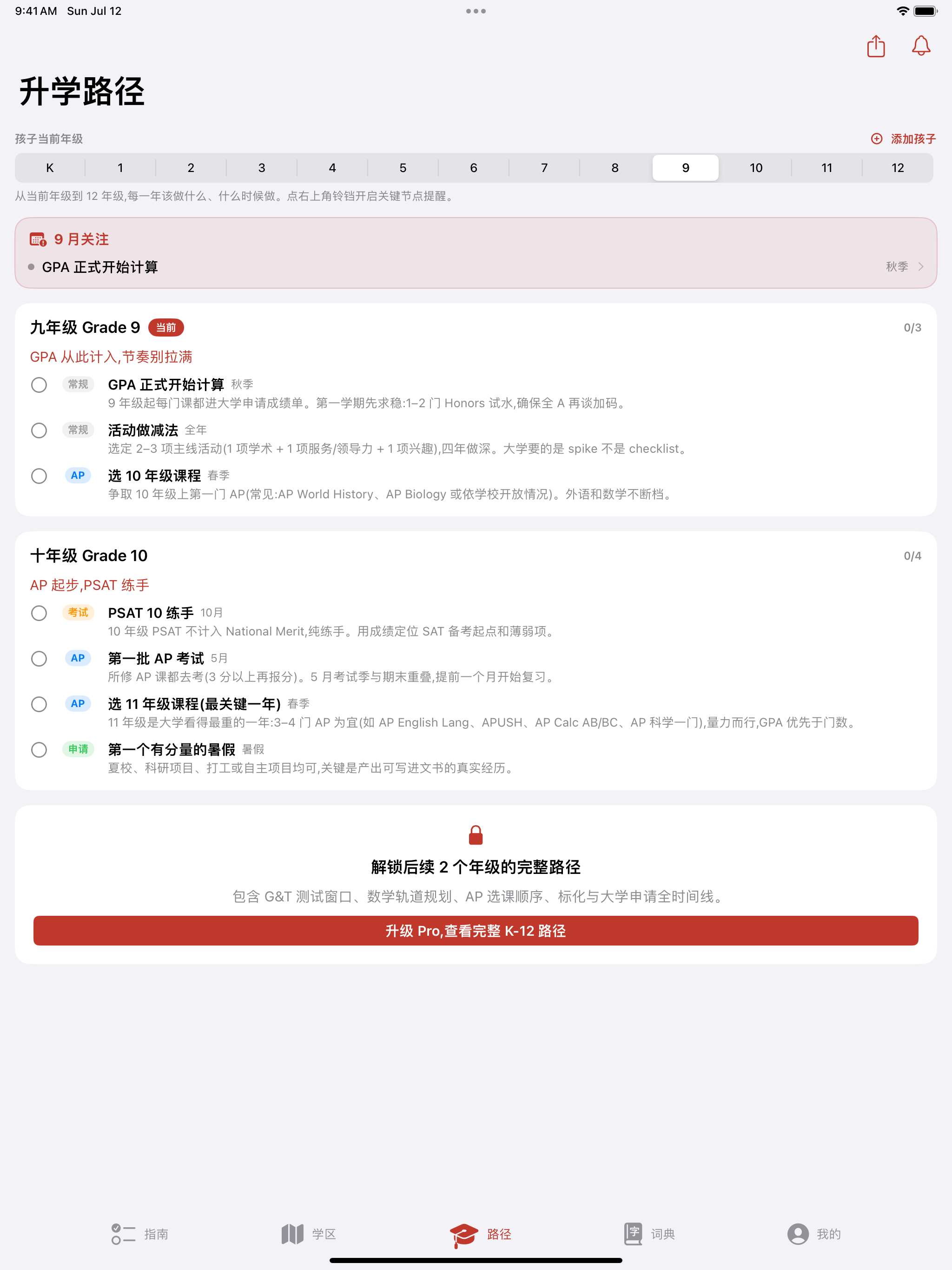Image resolution: width=952 pixels, height=1270 pixels.
Task: Tap the calendar icon in 9 月关注 card
Action: (38, 239)
